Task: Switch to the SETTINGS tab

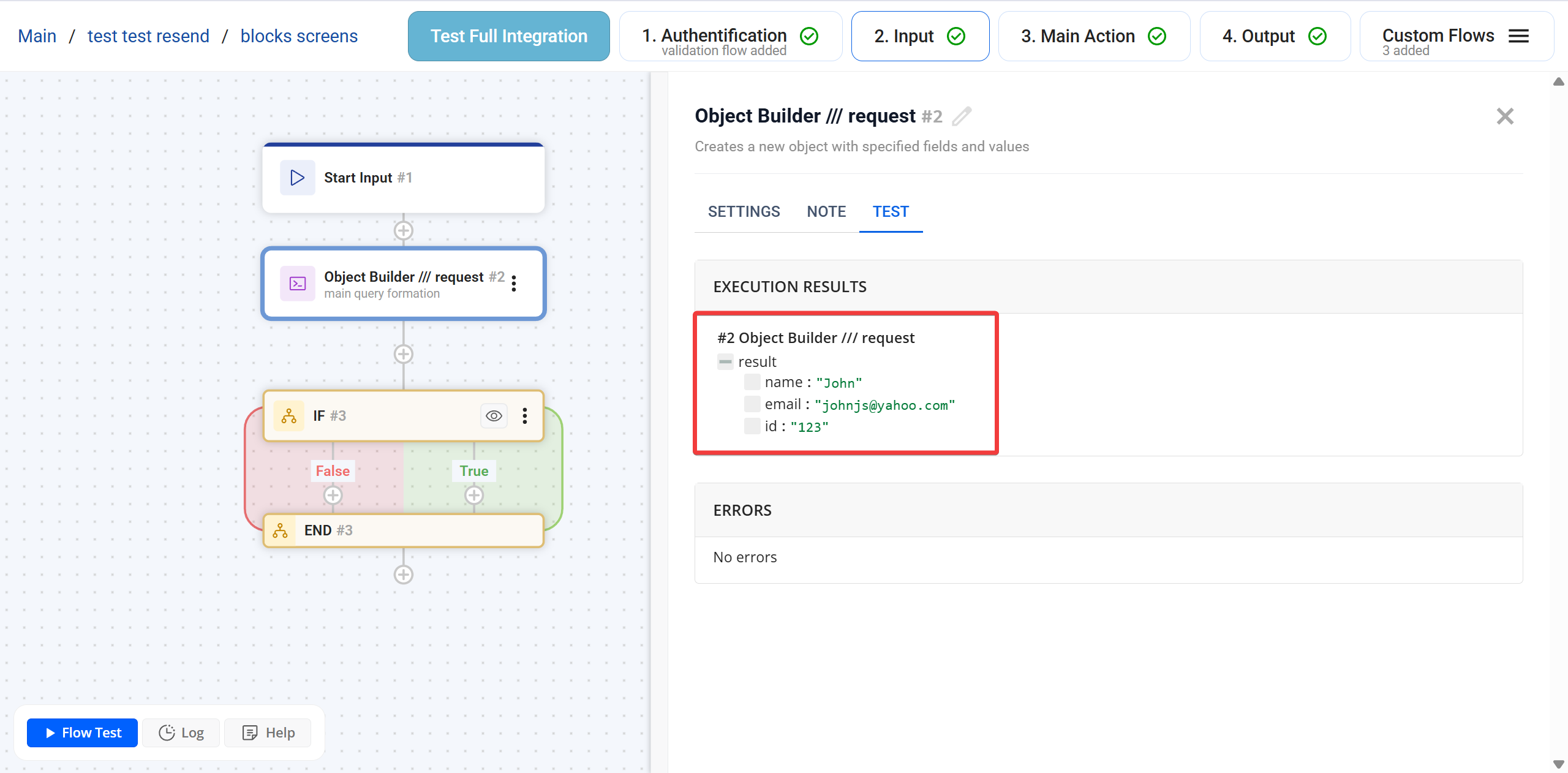Action: 744,212
